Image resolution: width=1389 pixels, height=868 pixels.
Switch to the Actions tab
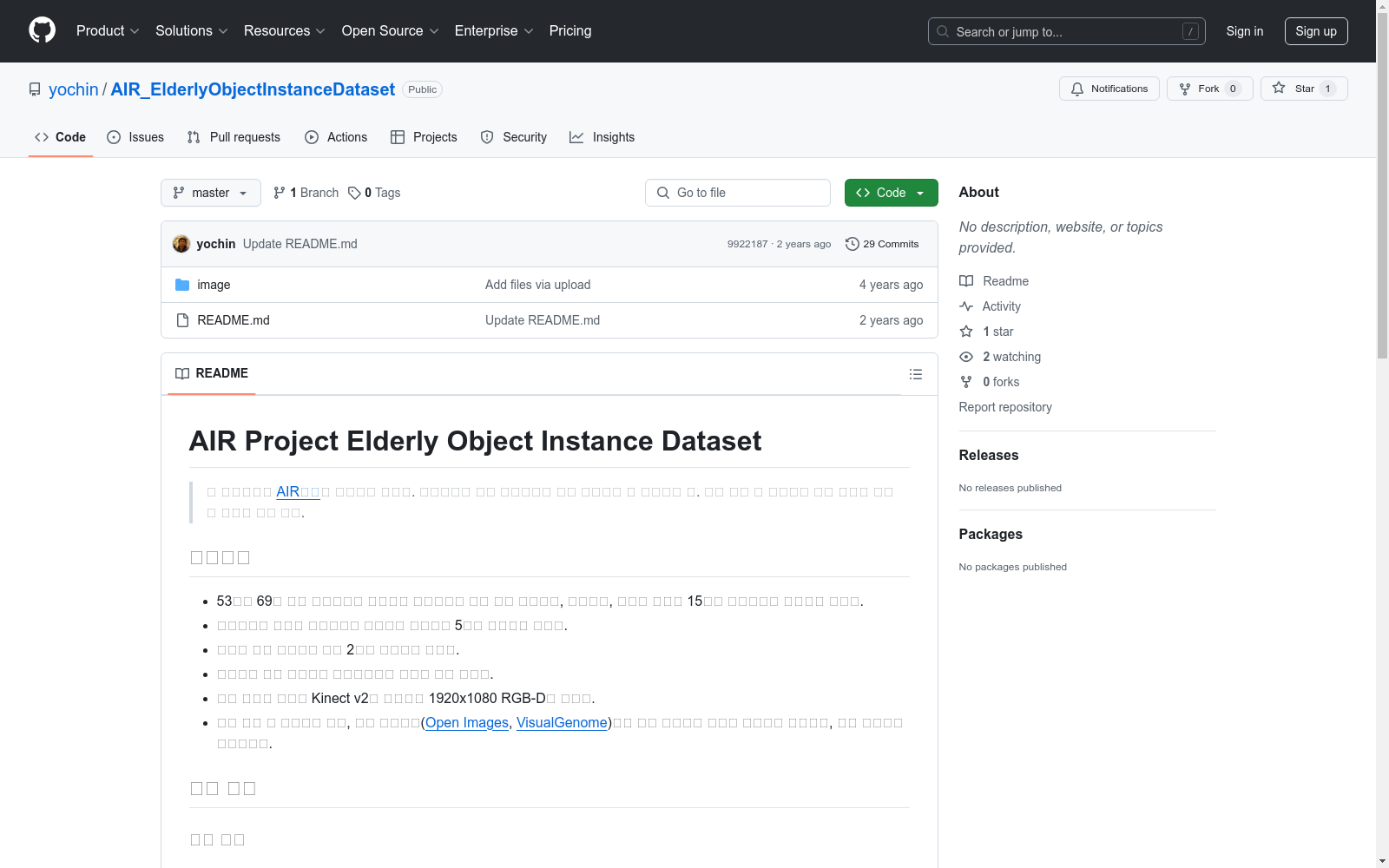336,137
